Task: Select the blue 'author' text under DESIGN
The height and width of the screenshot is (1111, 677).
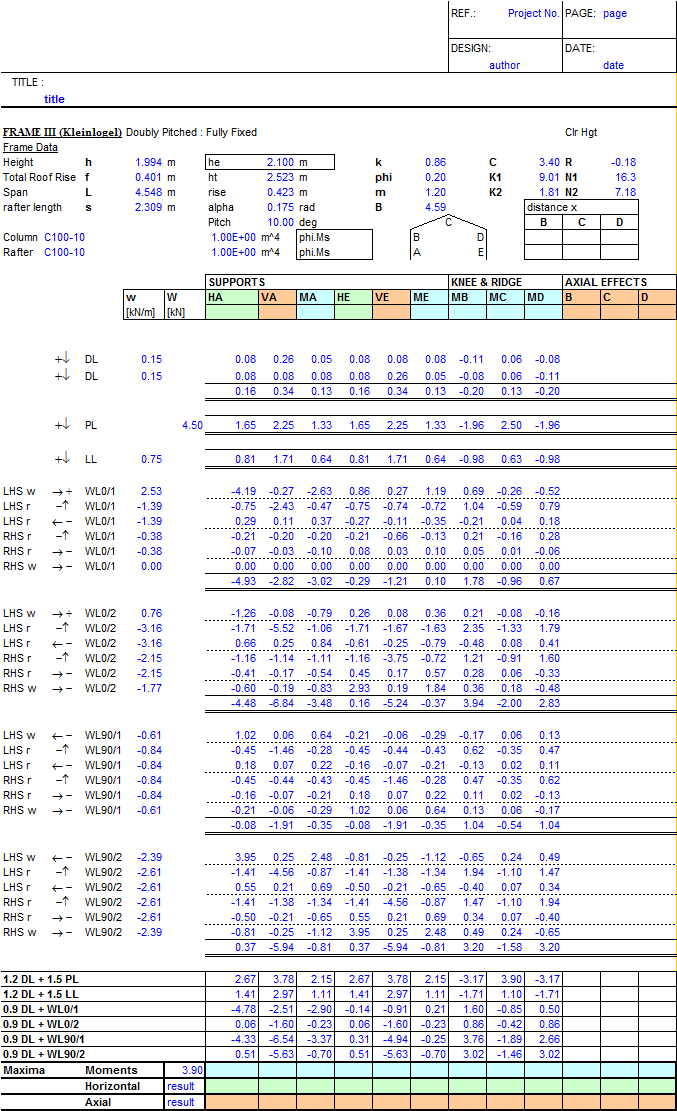Action: pyautogui.click(x=504, y=65)
